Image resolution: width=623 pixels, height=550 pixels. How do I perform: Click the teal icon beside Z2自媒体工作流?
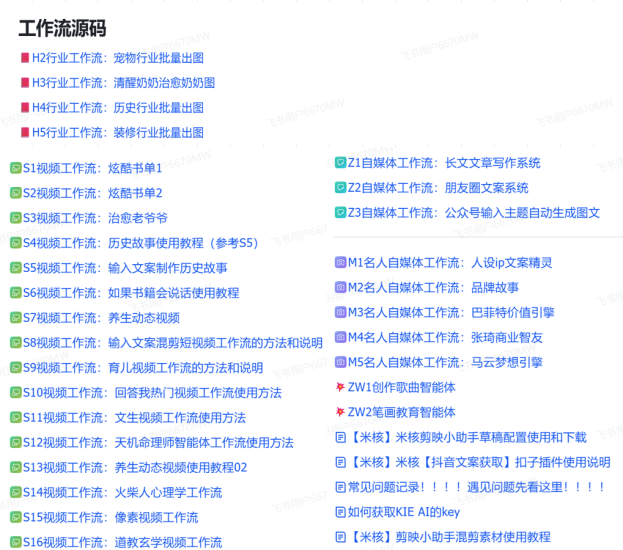pyautogui.click(x=341, y=188)
